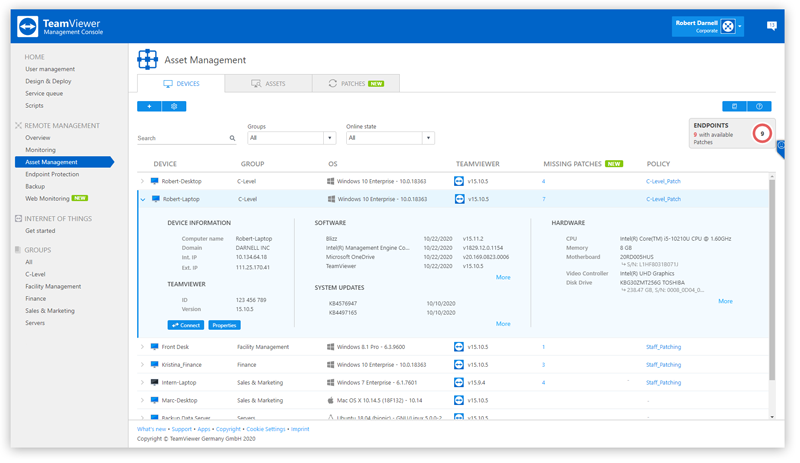Viewport: 800px width, 463px height.
Task: Open User management in sidebar
Action: pyautogui.click(x=50, y=69)
